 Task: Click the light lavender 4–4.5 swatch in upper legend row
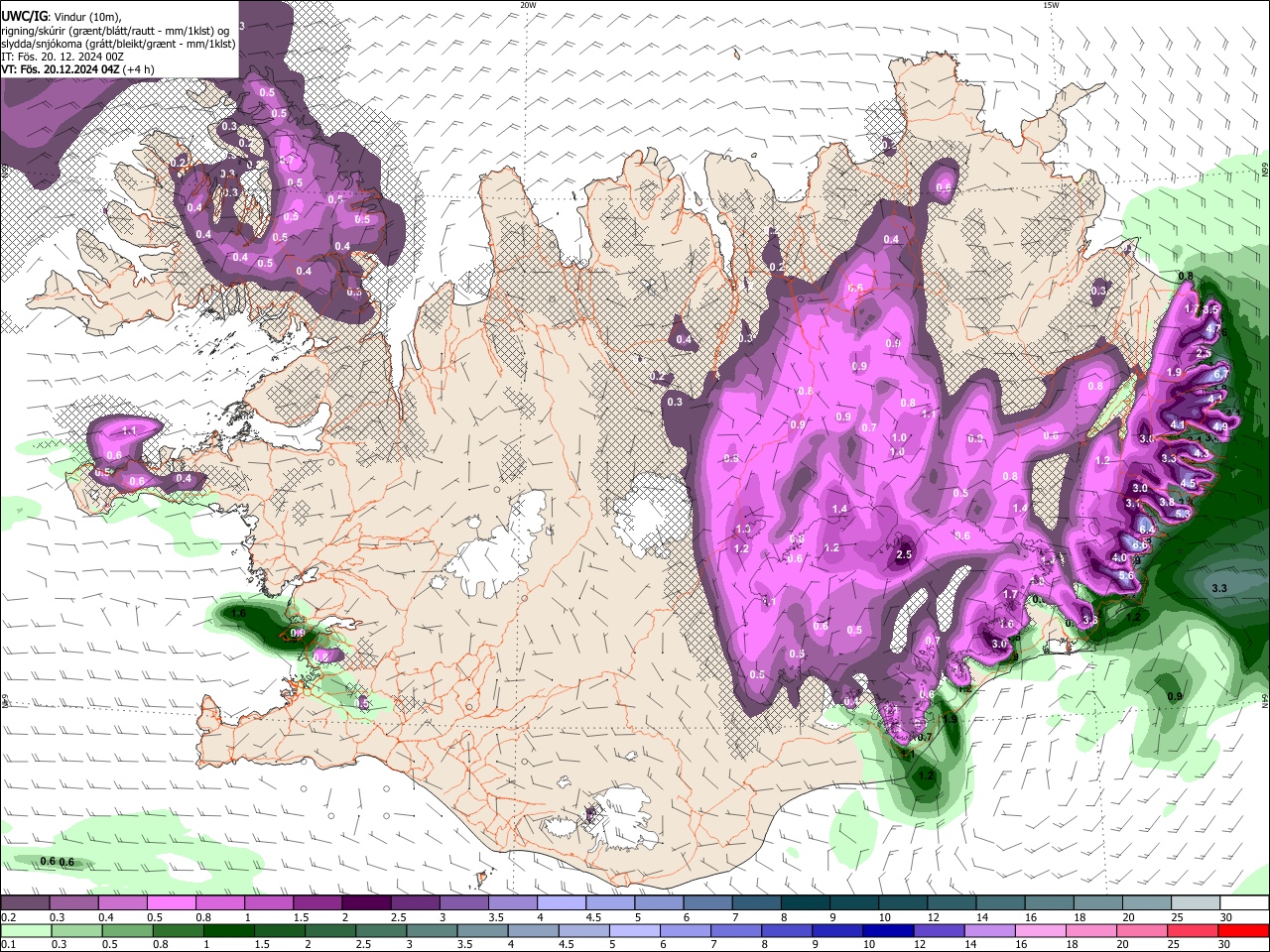coord(560,903)
